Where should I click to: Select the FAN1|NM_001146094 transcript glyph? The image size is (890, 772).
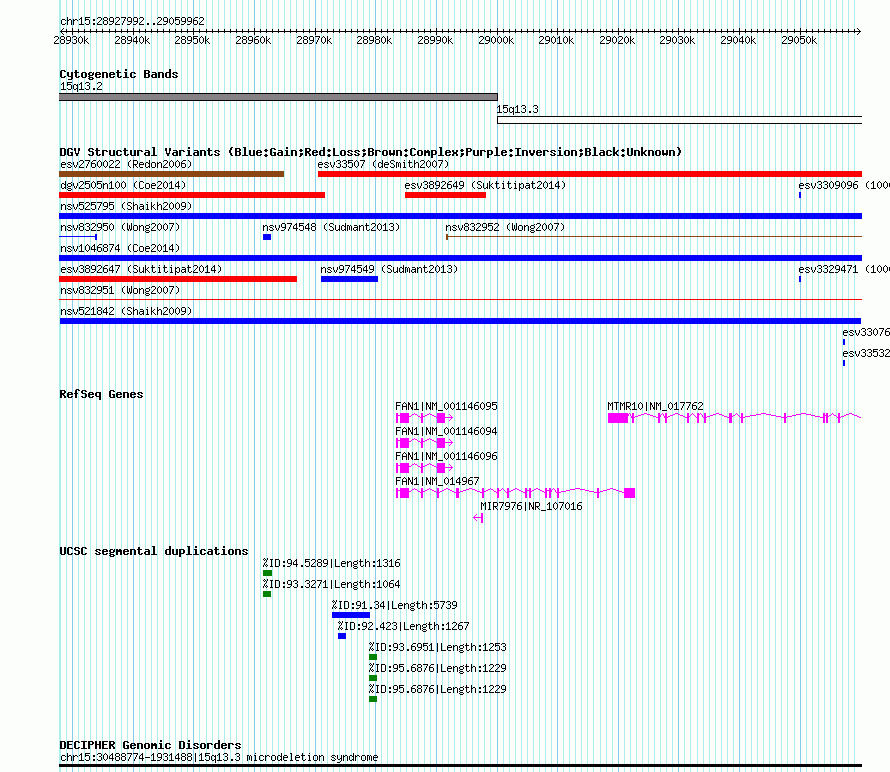coord(424,443)
